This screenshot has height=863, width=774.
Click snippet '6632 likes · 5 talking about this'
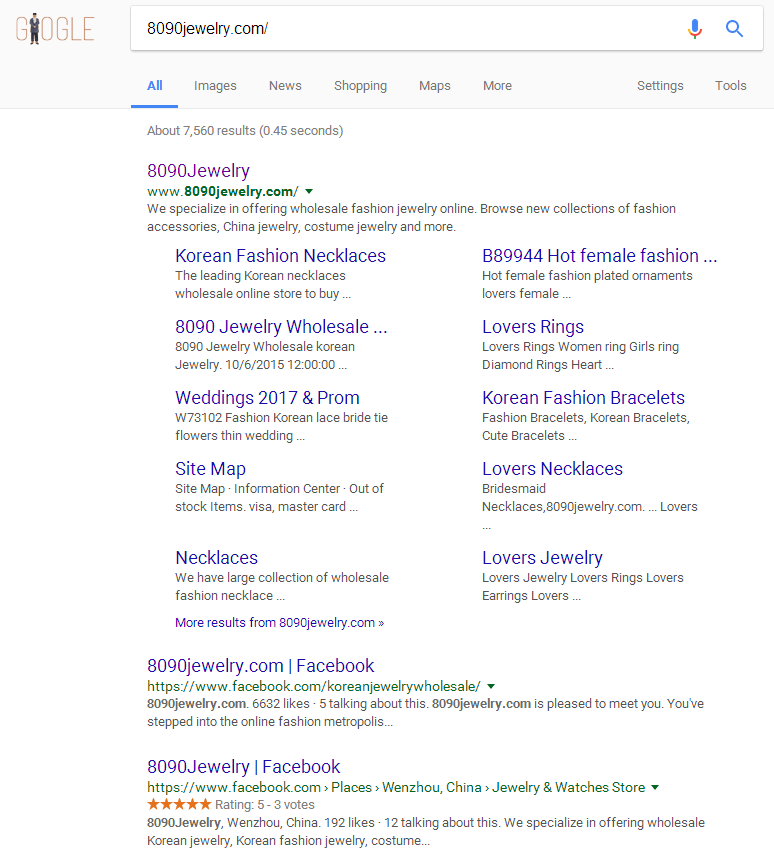point(340,704)
